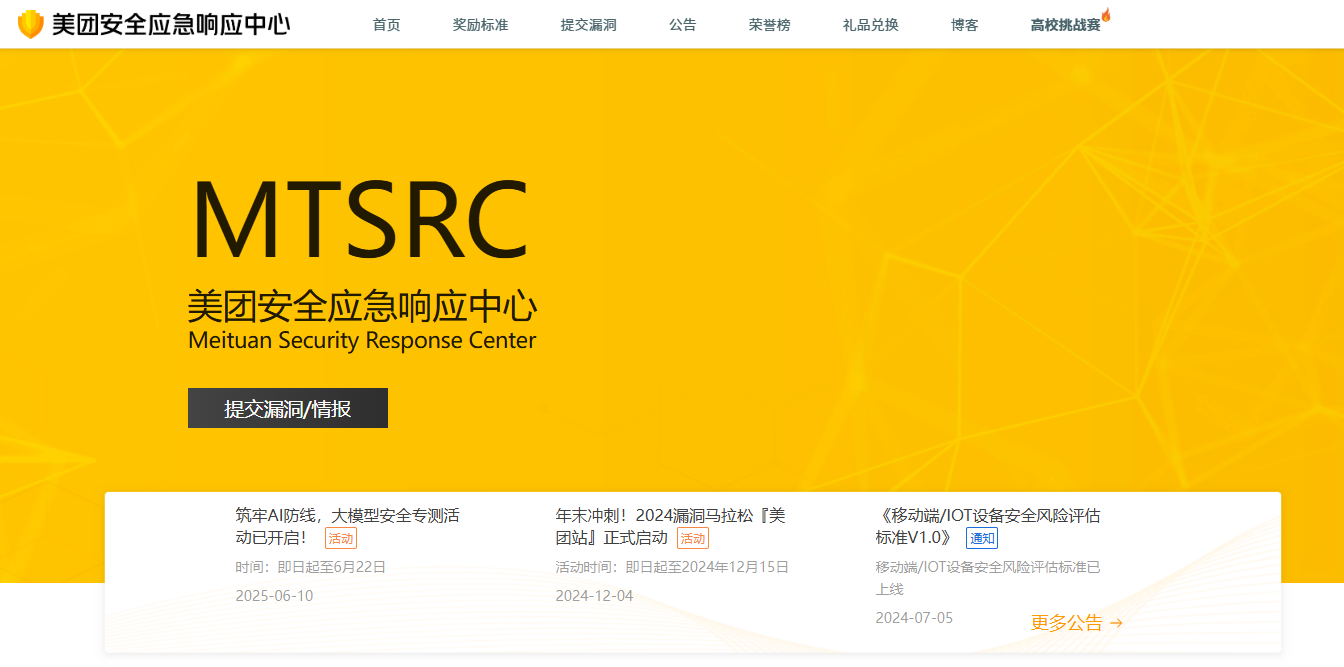Navigate to the 博客 section
1344x667 pixels.
coord(964,25)
